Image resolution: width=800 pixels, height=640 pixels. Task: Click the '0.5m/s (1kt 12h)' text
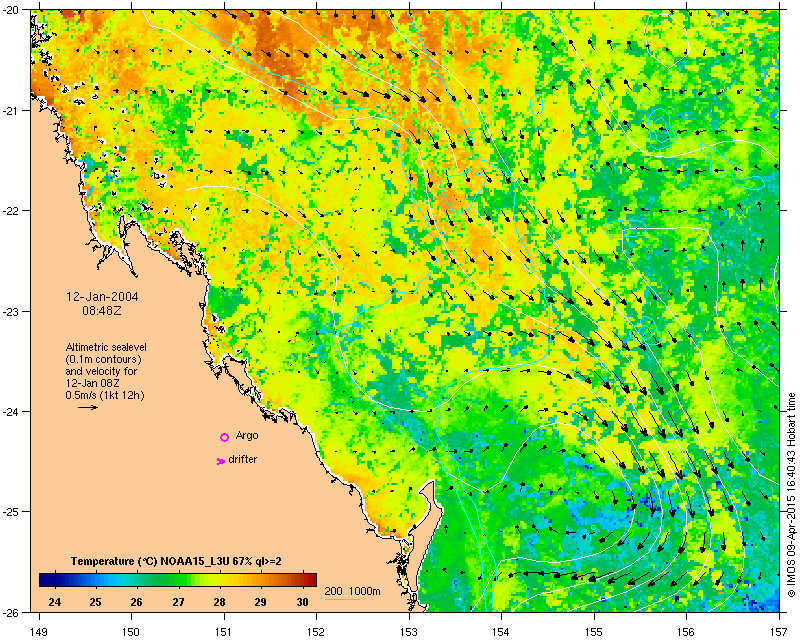[105, 395]
